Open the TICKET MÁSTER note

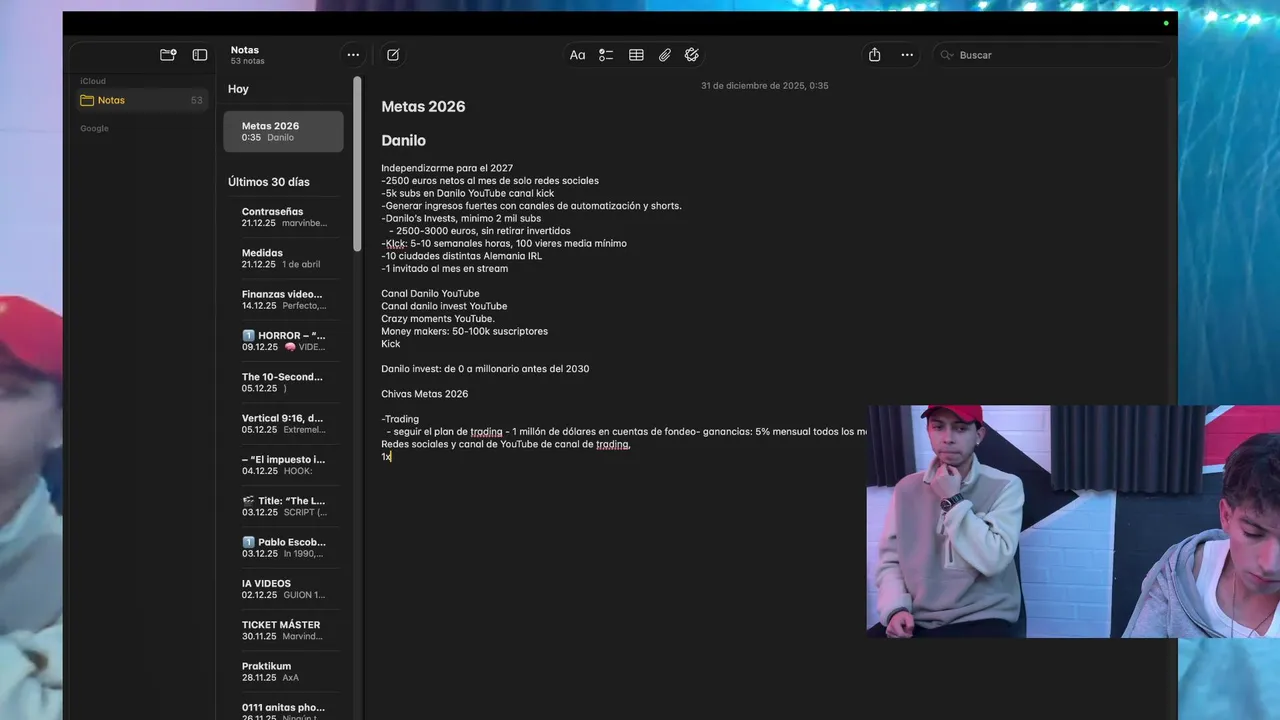tap(283, 630)
